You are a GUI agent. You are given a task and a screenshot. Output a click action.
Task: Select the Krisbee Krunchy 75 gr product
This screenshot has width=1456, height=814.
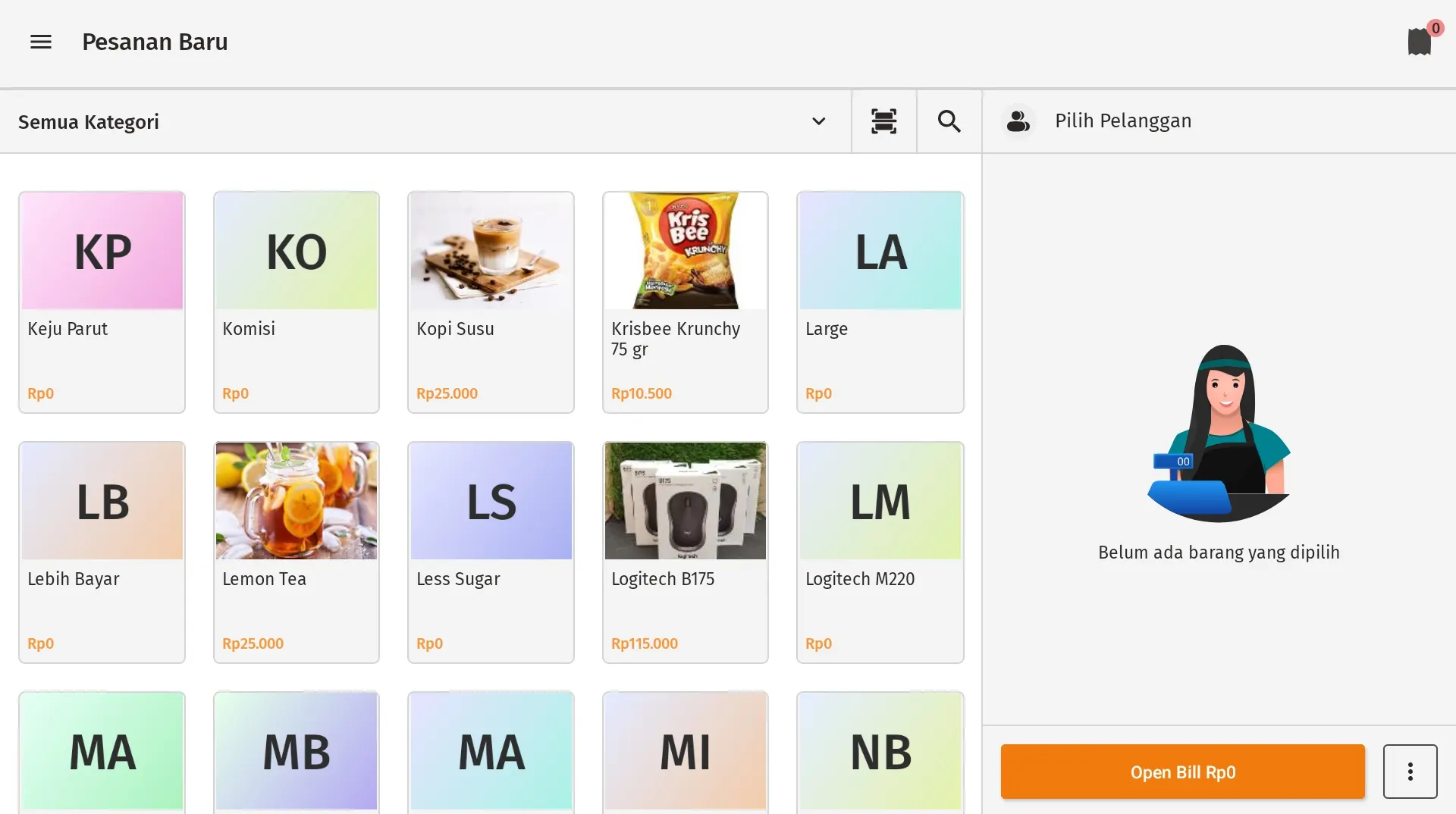coord(685,302)
